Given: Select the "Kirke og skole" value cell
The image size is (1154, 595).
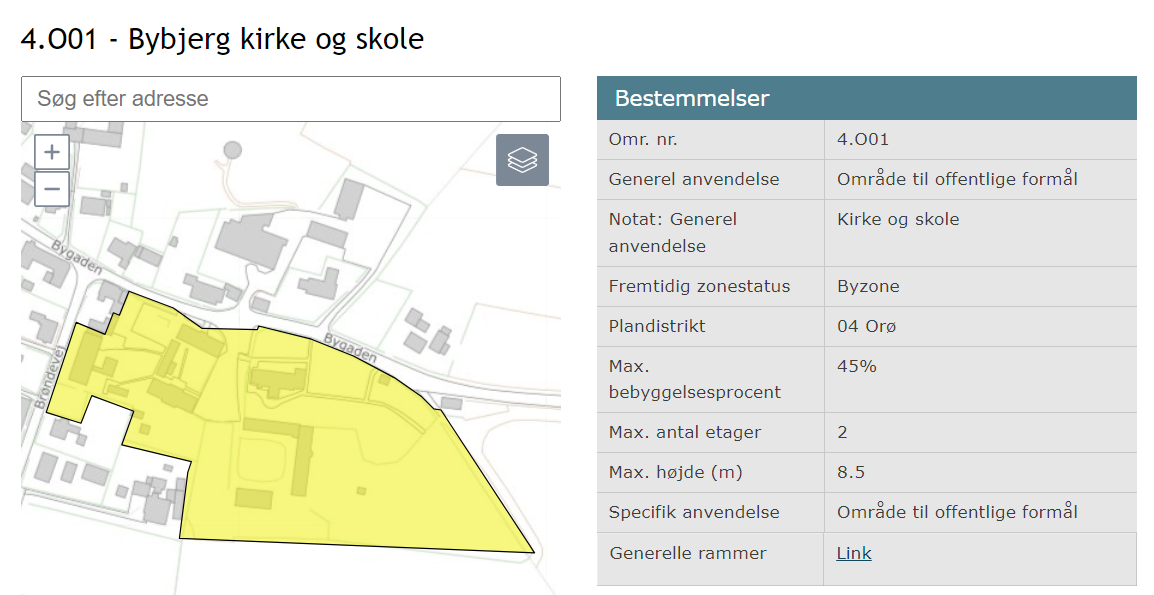Looking at the screenshot, I should (x=898, y=220).
